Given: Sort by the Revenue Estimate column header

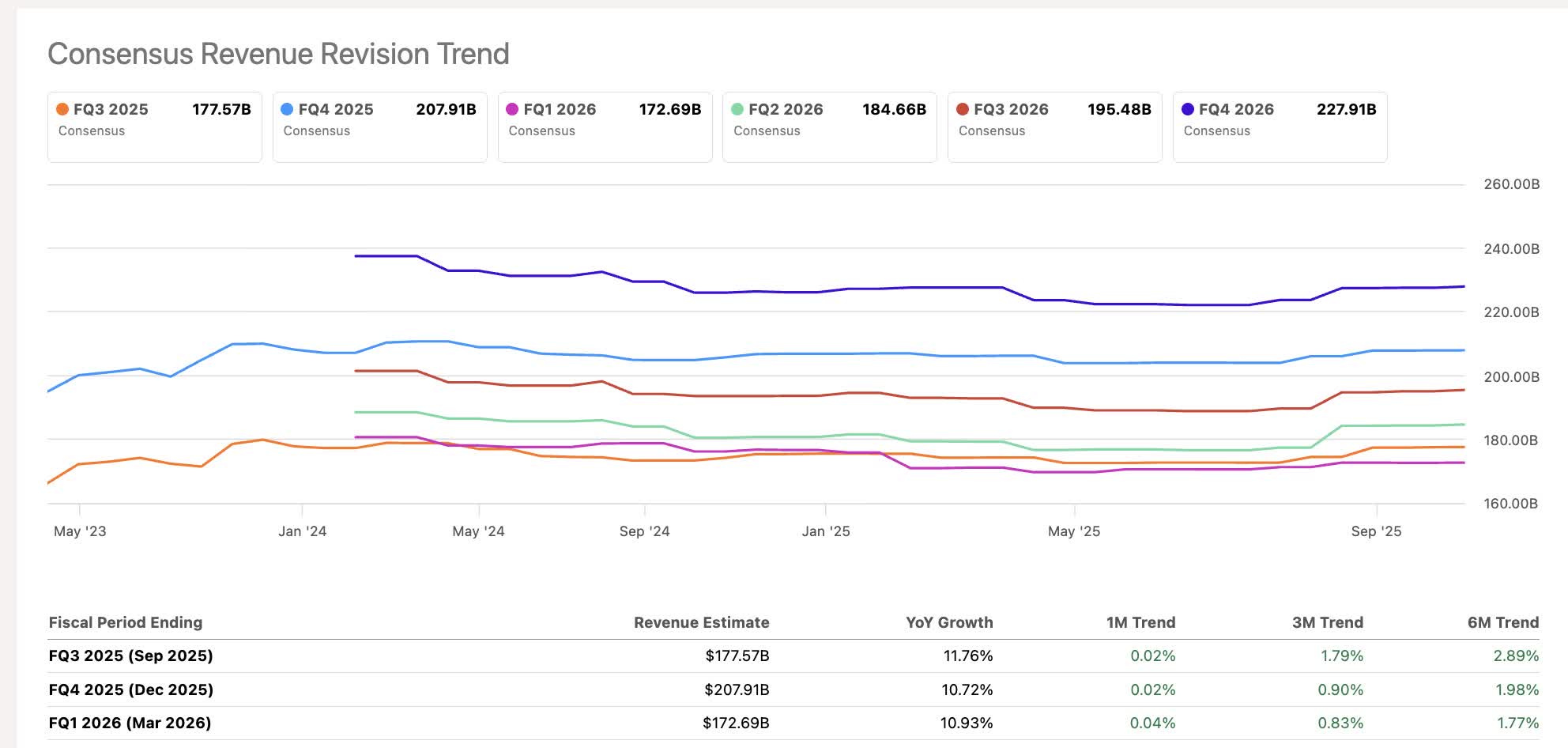Looking at the screenshot, I should (700, 622).
